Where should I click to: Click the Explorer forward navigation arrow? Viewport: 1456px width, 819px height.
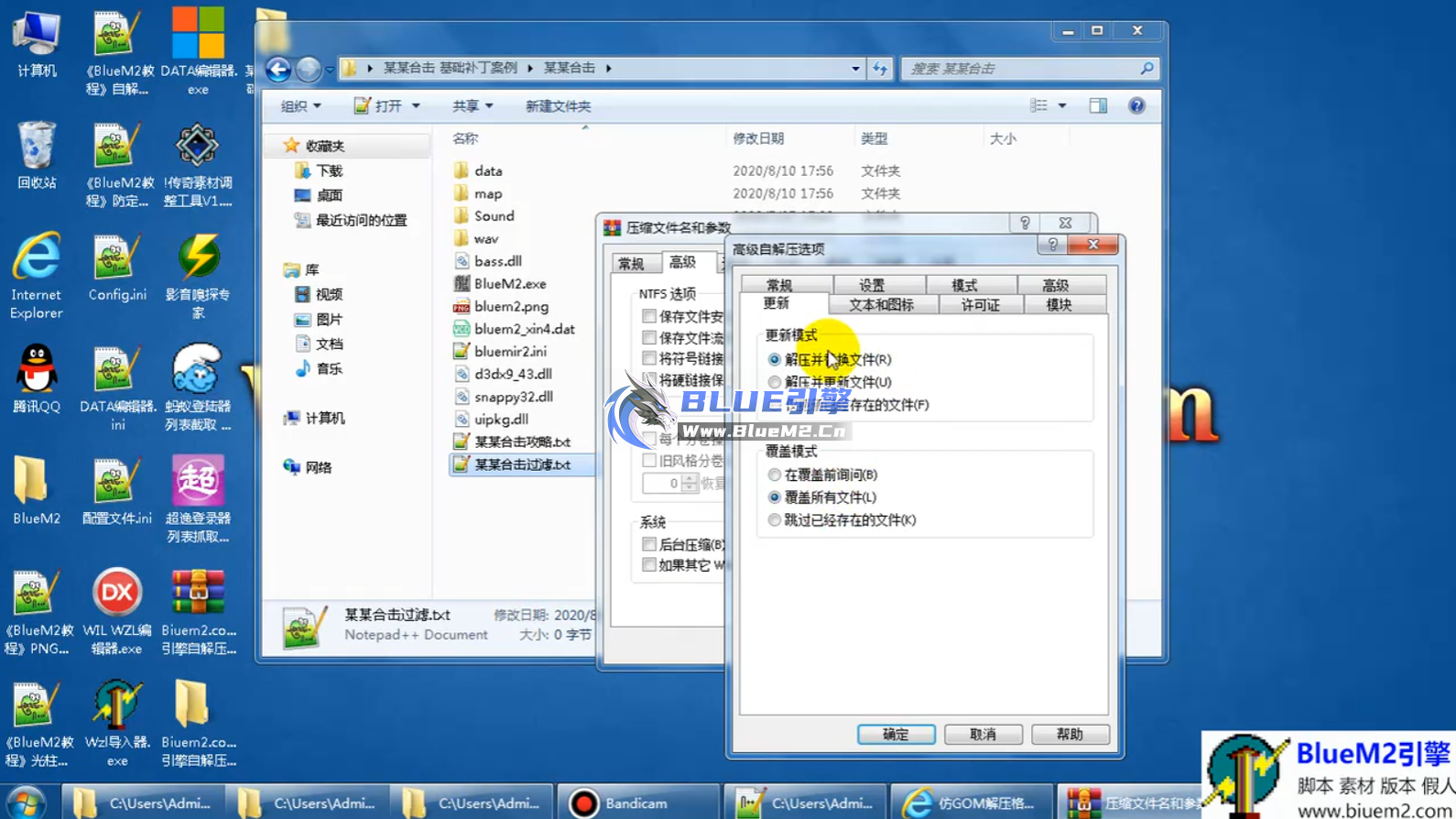click(309, 69)
